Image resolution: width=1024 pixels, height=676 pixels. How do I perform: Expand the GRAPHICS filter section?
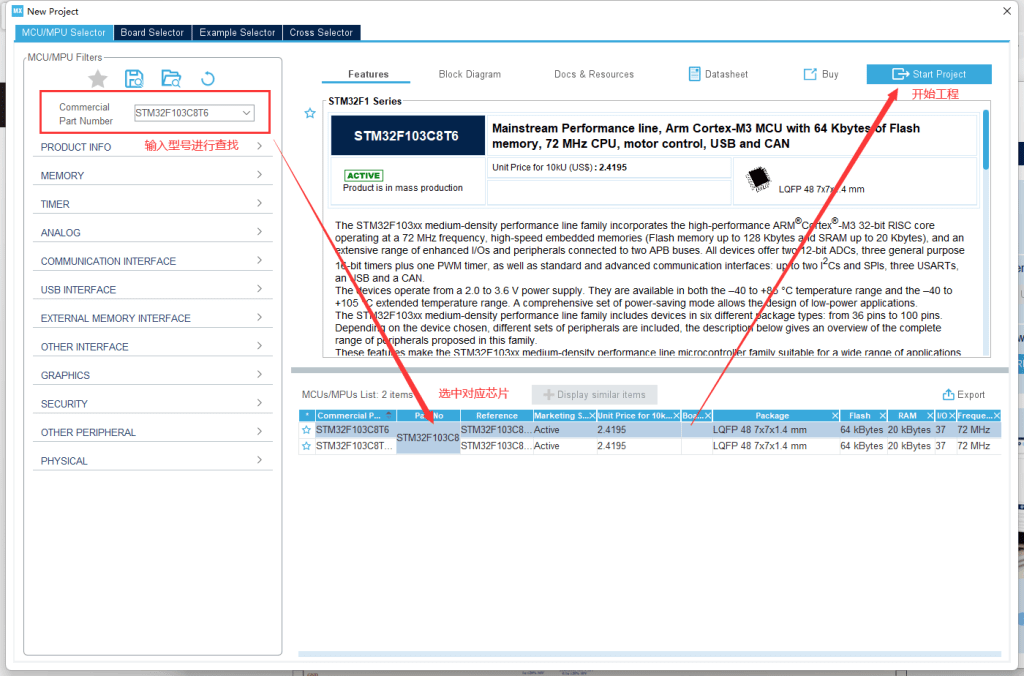(153, 376)
